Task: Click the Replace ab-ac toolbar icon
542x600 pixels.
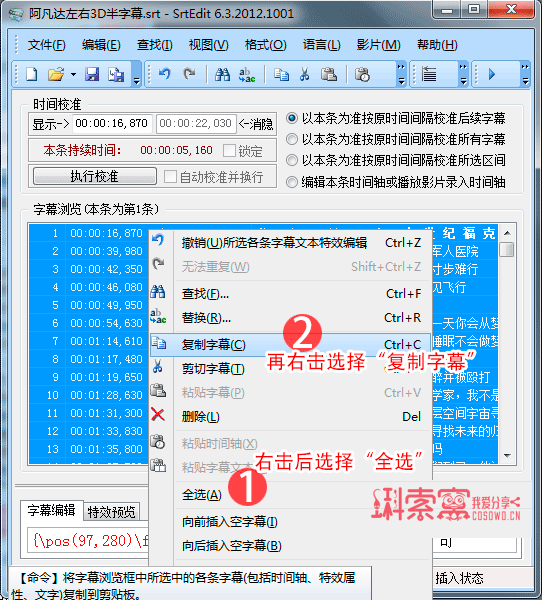Action: tap(247, 75)
